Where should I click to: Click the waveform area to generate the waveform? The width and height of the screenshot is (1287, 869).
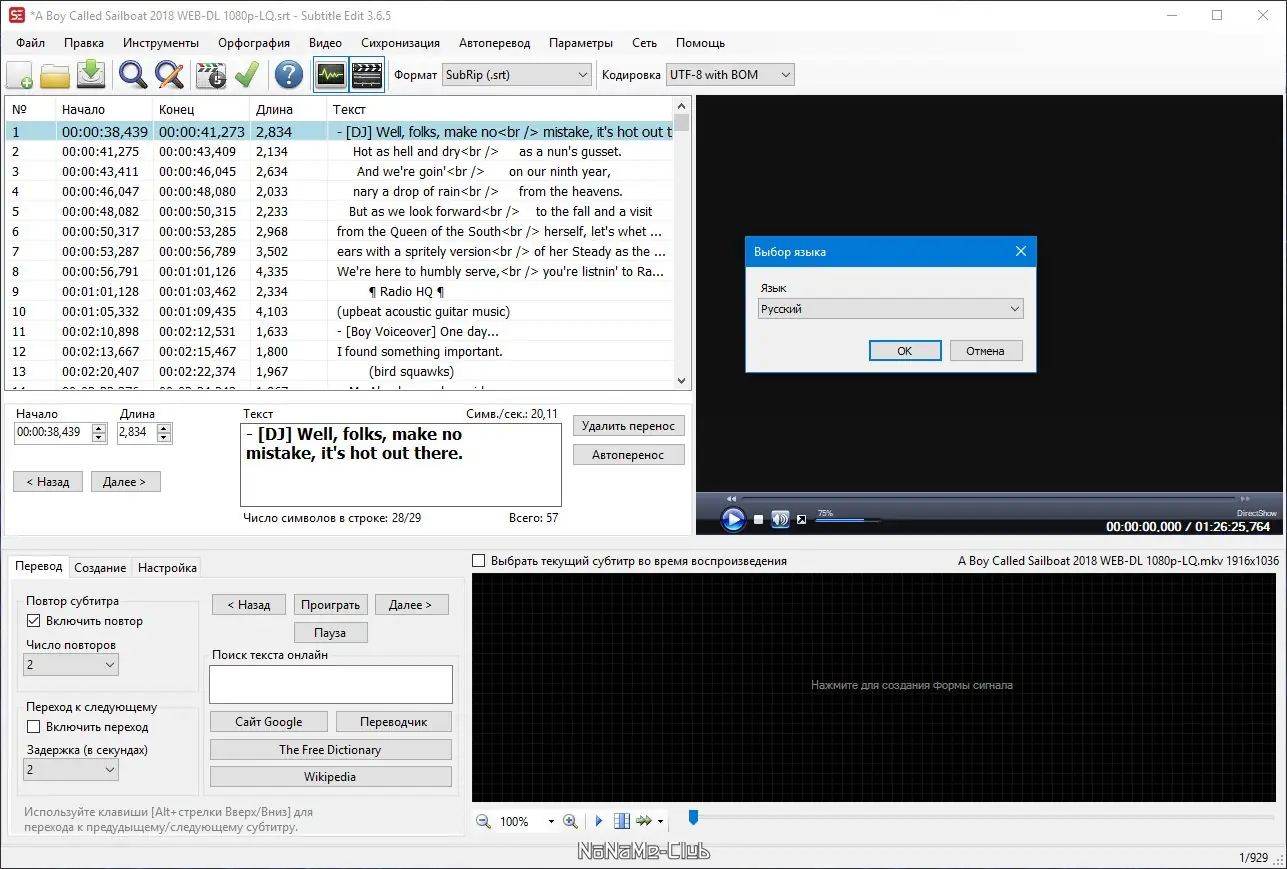point(875,686)
